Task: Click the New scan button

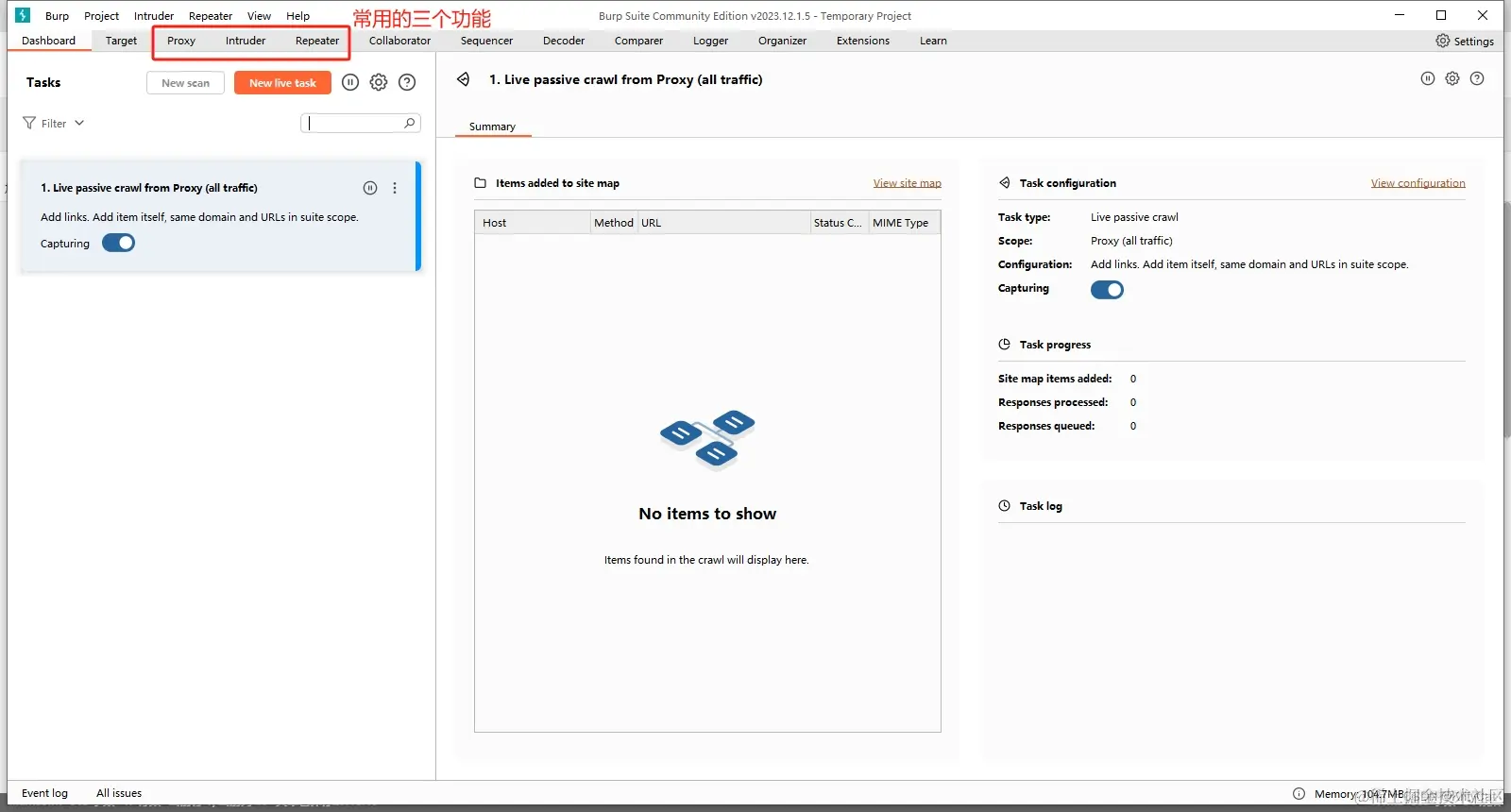Action: 185,83
